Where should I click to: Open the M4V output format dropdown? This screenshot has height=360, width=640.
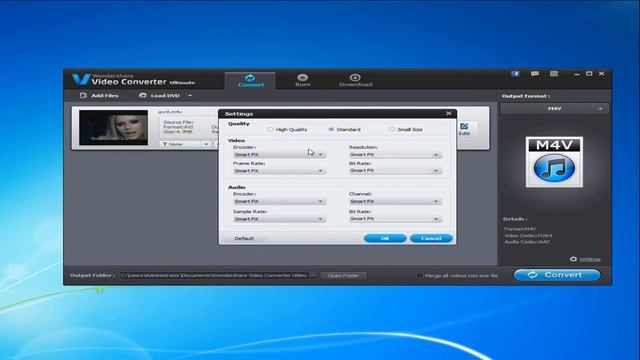pyautogui.click(x=555, y=109)
